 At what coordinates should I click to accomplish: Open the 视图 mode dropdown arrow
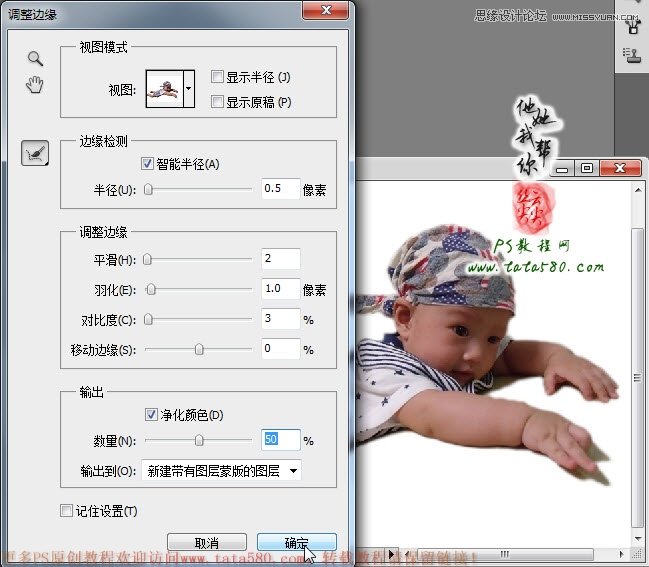[x=189, y=89]
